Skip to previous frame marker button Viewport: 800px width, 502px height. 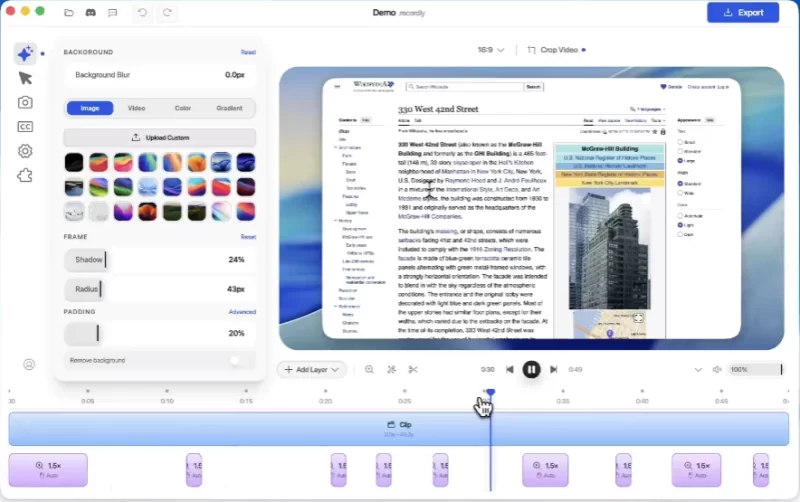[x=510, y=369]
